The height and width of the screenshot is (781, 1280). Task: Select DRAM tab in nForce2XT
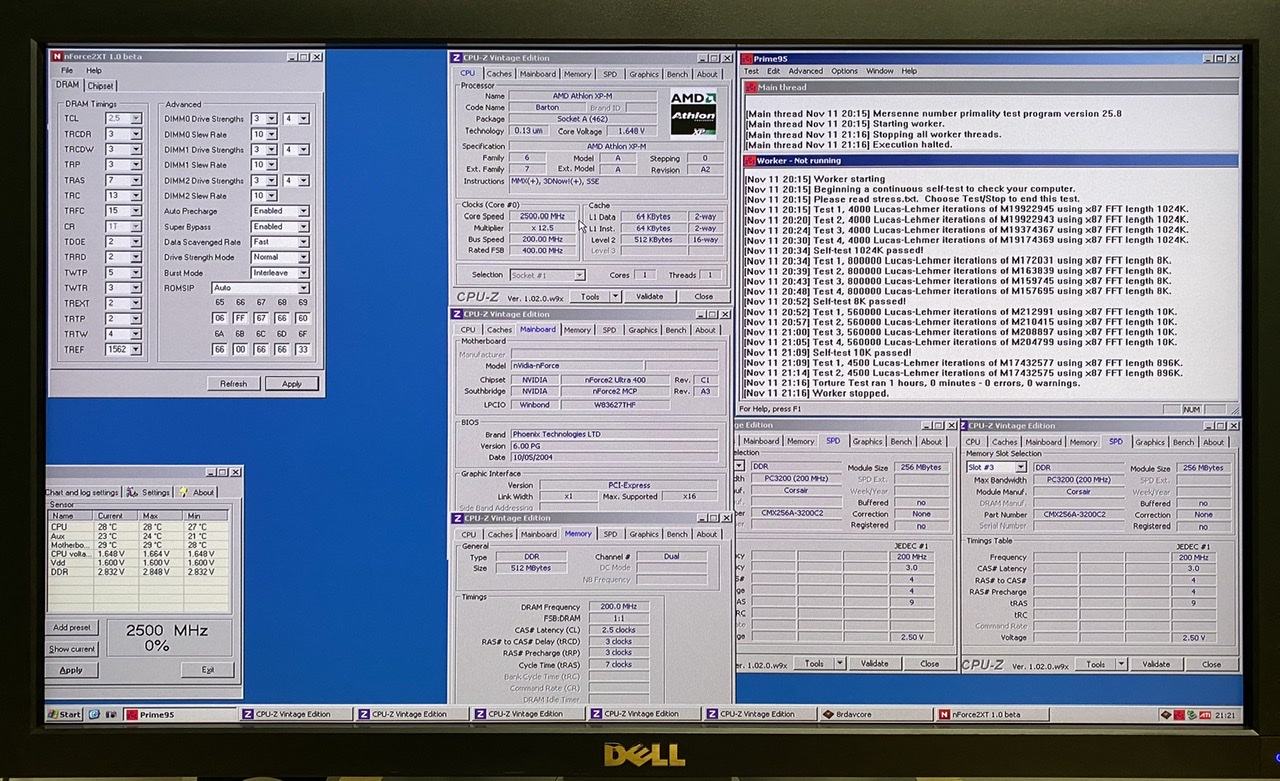[x=67, y=85]
